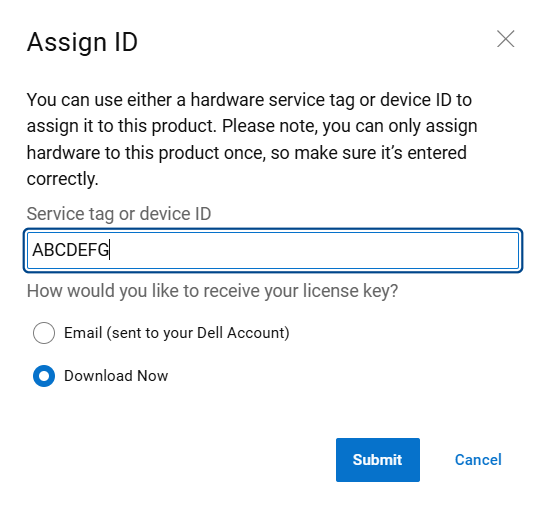Place cursor in empty area of ID field

[312, 250]
